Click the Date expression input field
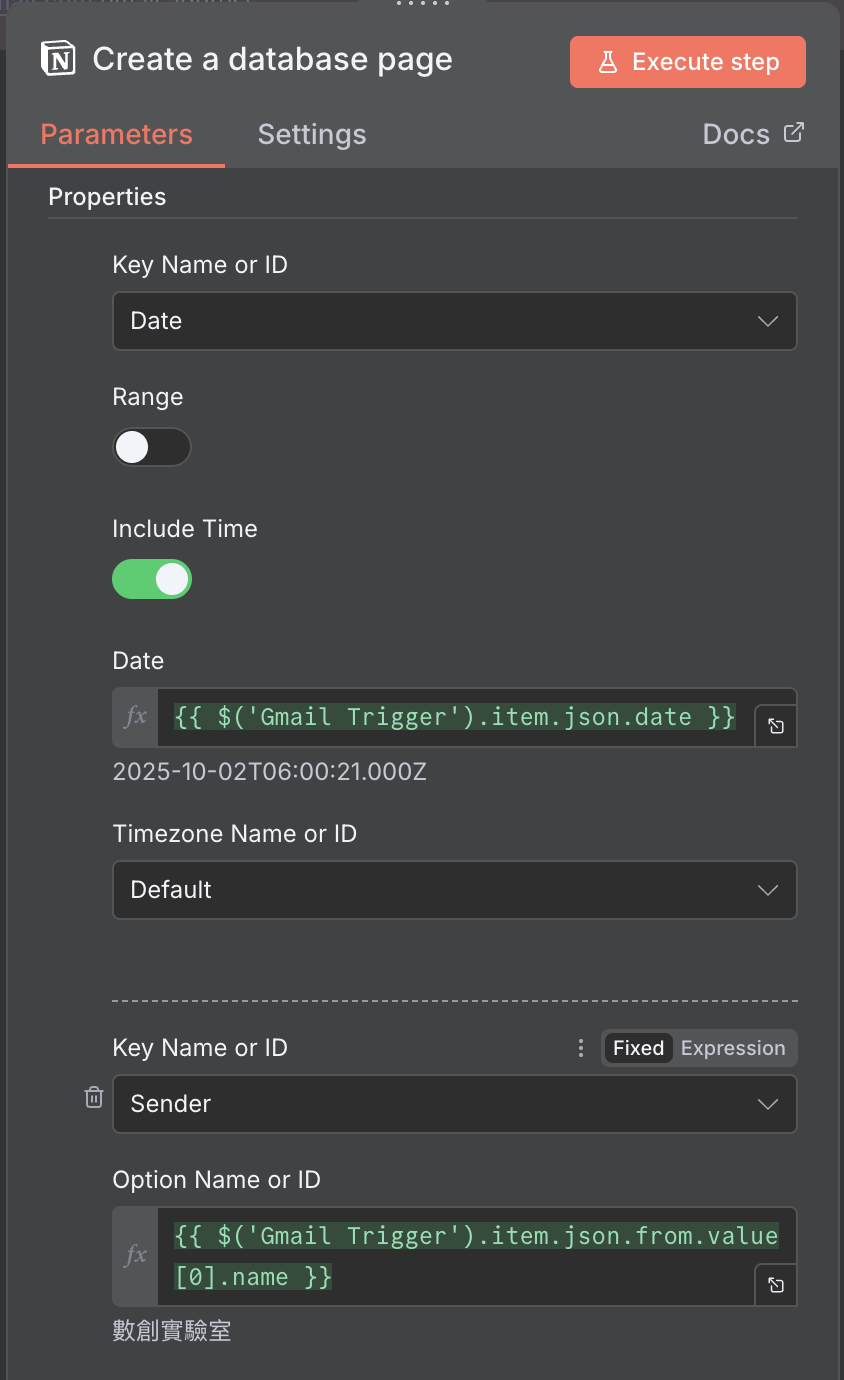This screenshot has width=844, height=1380. tap(455, 717)
